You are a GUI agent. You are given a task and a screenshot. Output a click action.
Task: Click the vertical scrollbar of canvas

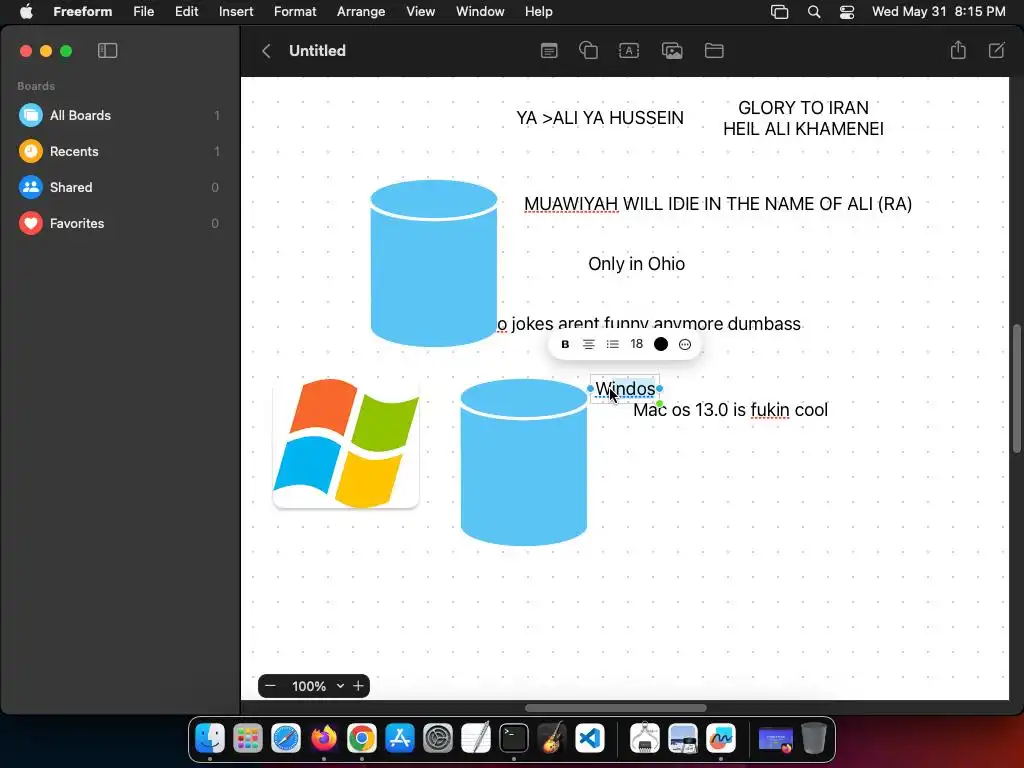[x=1017, y=388]
